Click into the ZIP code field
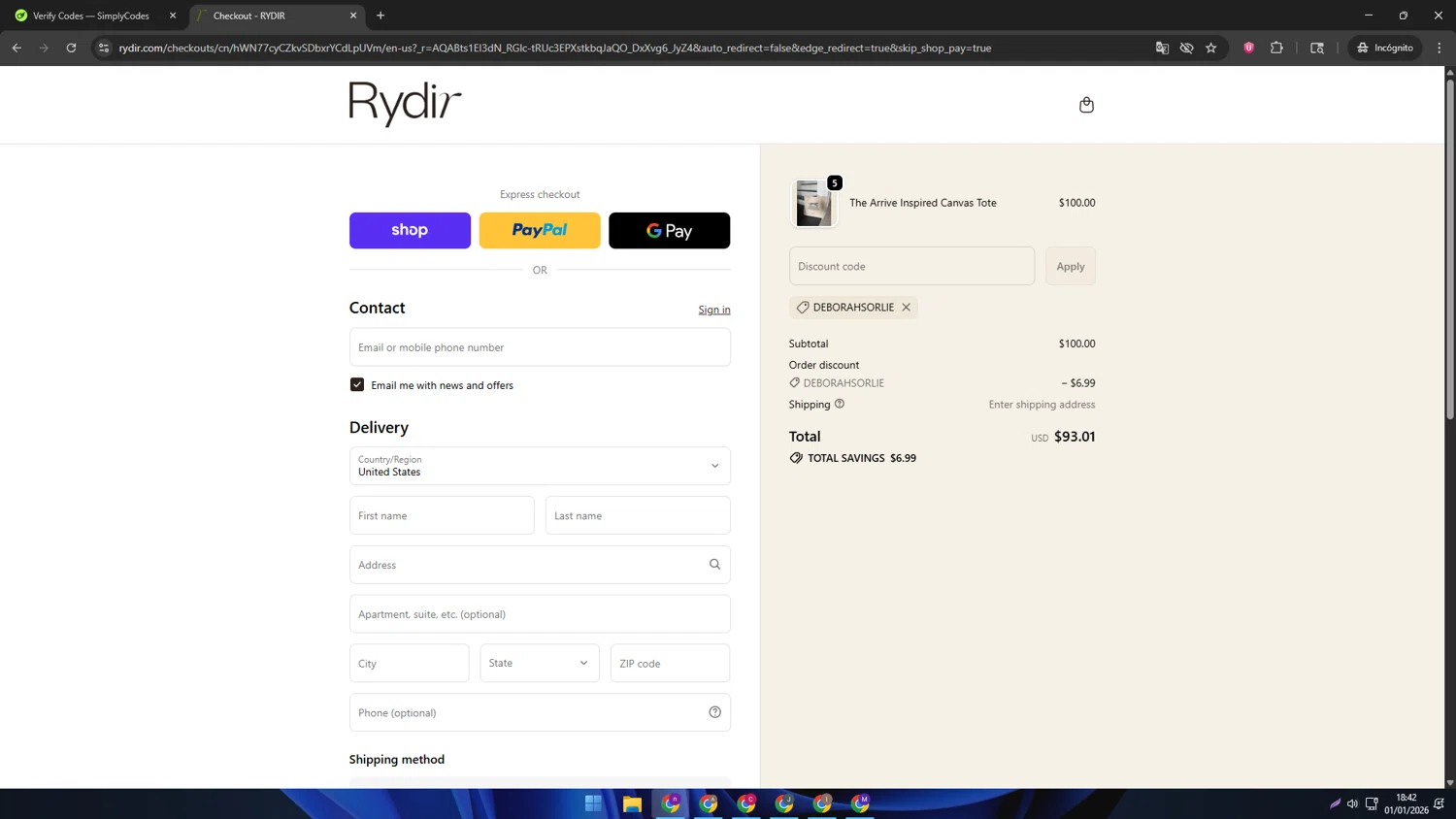The image size is (1456, 819). pyautogui.click(x=670, y=664)
